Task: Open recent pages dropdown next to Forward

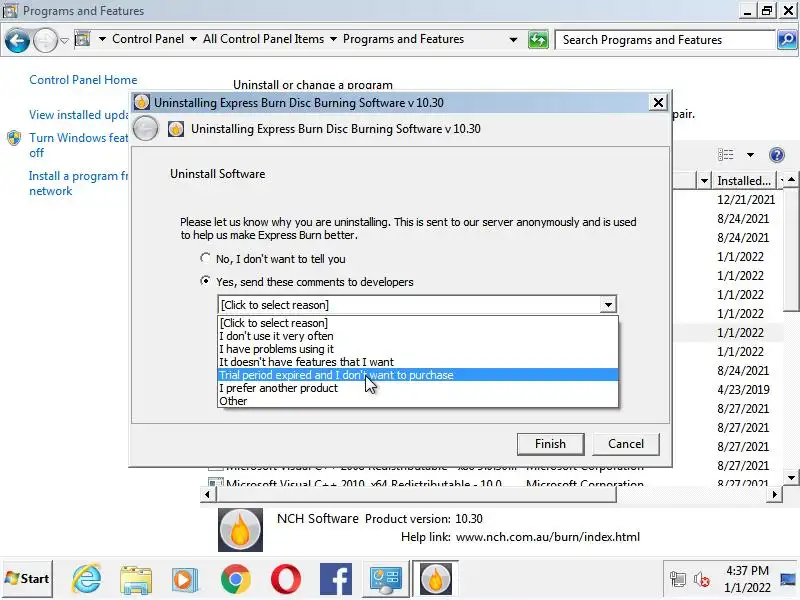Action: click(64, 40)
